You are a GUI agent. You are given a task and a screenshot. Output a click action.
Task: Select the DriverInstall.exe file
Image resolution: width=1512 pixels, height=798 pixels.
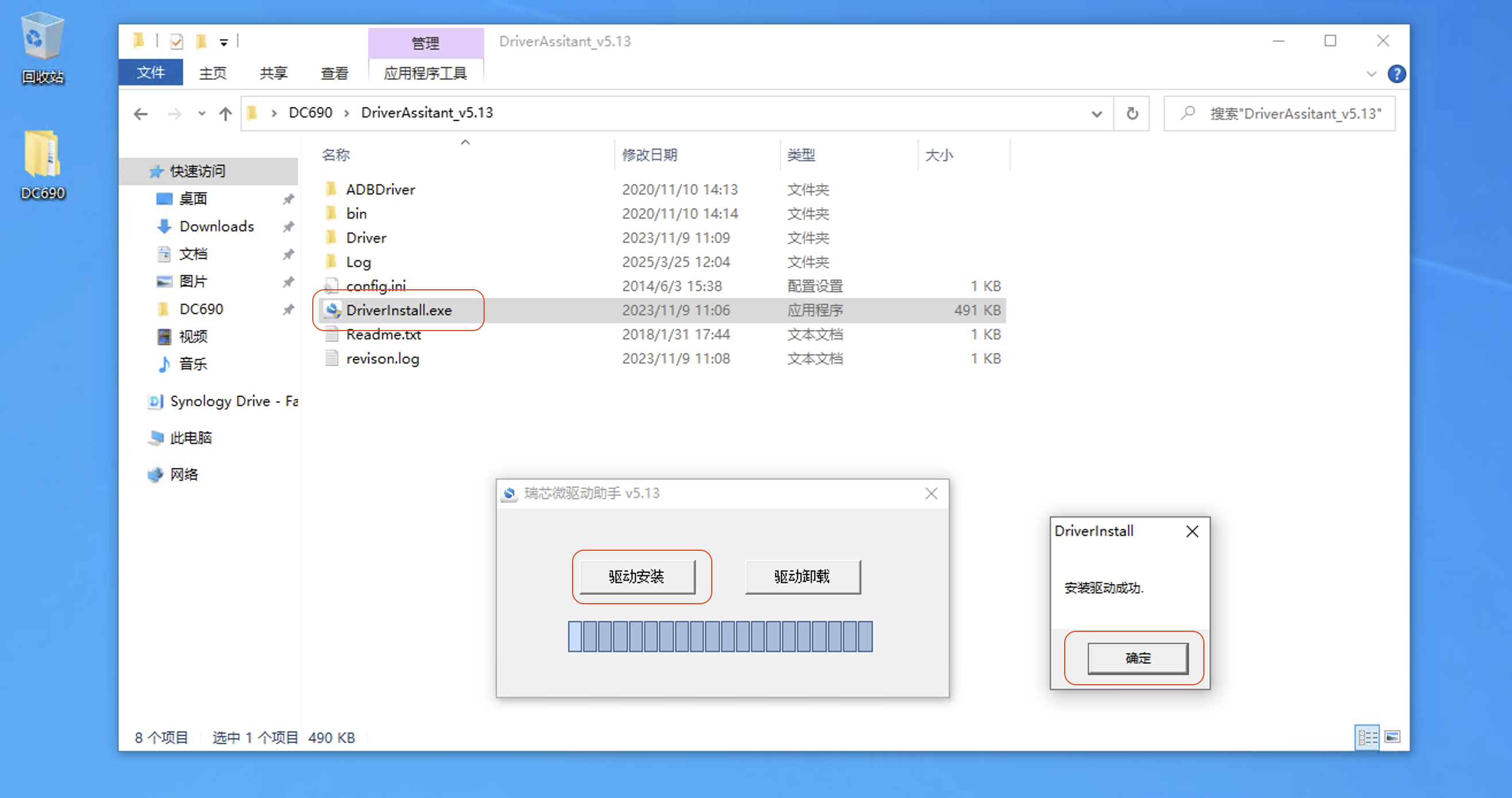pos(398,310)
